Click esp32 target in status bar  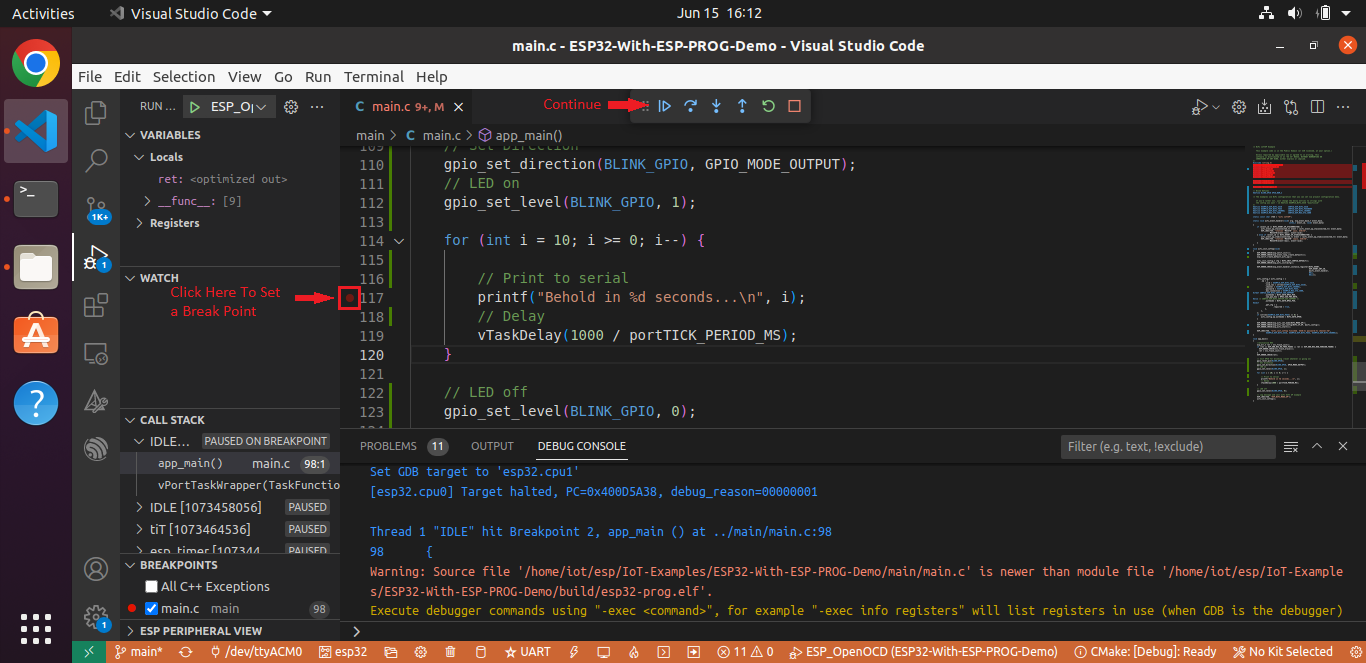click(343, 652)
